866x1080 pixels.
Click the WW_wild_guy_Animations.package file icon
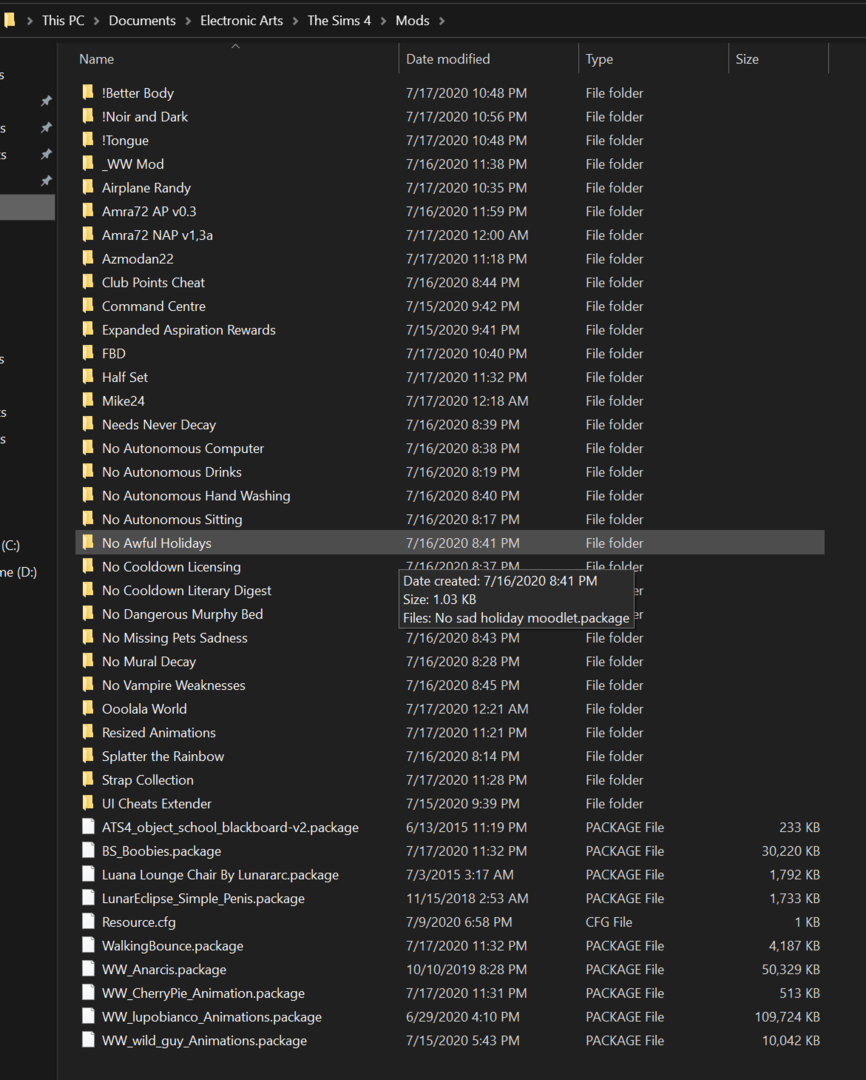tap(87, 1040)
